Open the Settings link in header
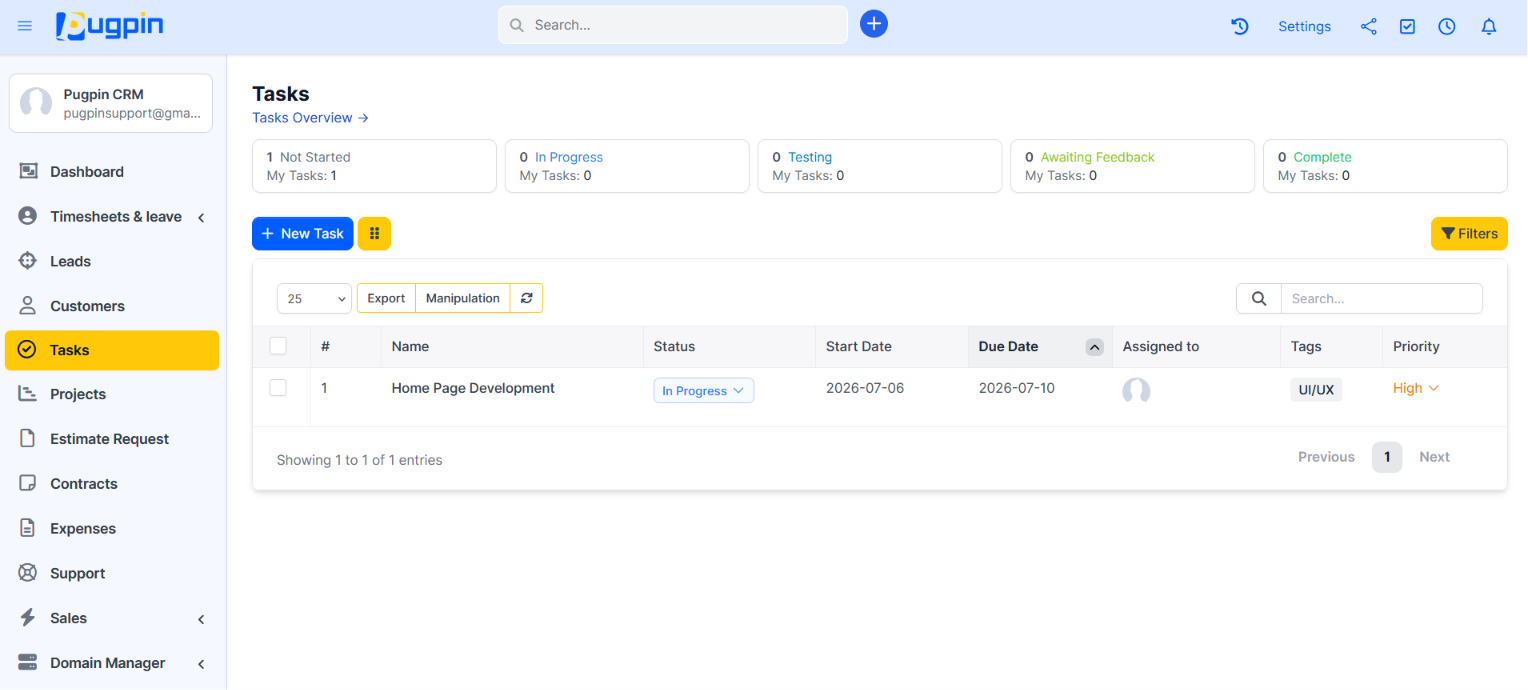This screenshot has width=1528, height=690. pos(1304,27)
